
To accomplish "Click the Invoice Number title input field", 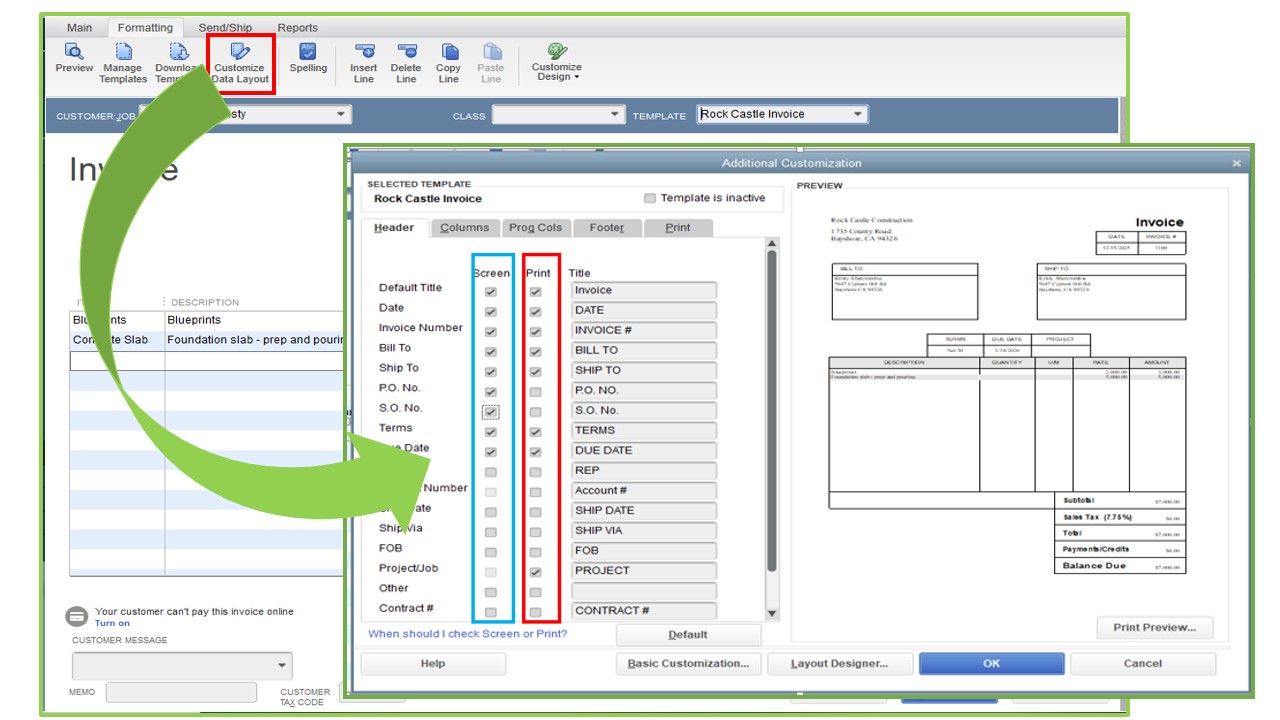I will 644,331.
